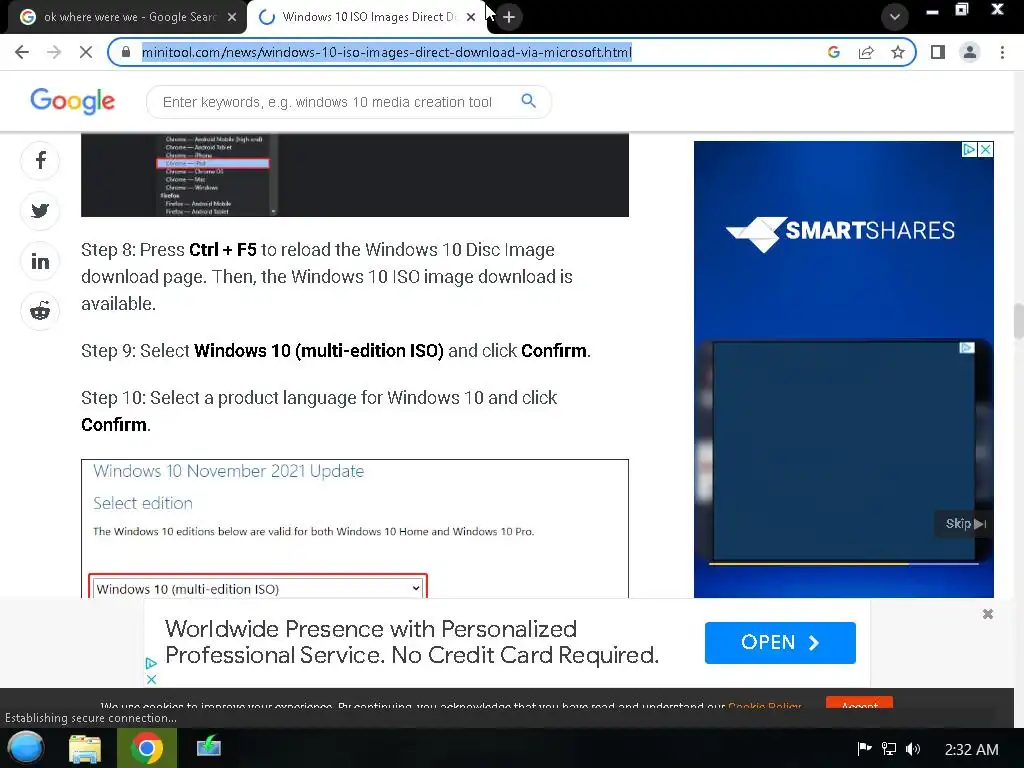
Task: Click the volume speaker icon
Action: point(913,748)
